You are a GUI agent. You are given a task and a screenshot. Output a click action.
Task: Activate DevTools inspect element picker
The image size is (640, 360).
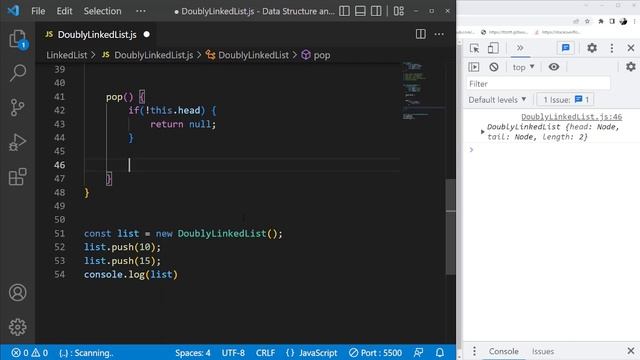click(474, 48)
